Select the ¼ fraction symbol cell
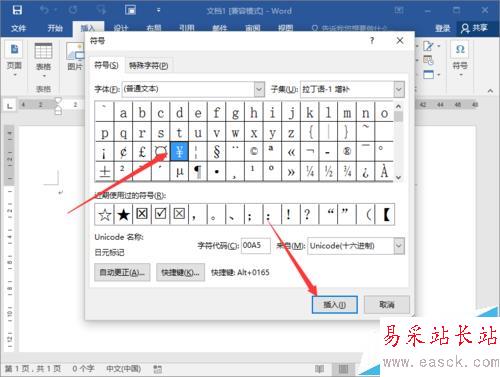The height and width of the screenshot is (377, 500). click(310, 172)
